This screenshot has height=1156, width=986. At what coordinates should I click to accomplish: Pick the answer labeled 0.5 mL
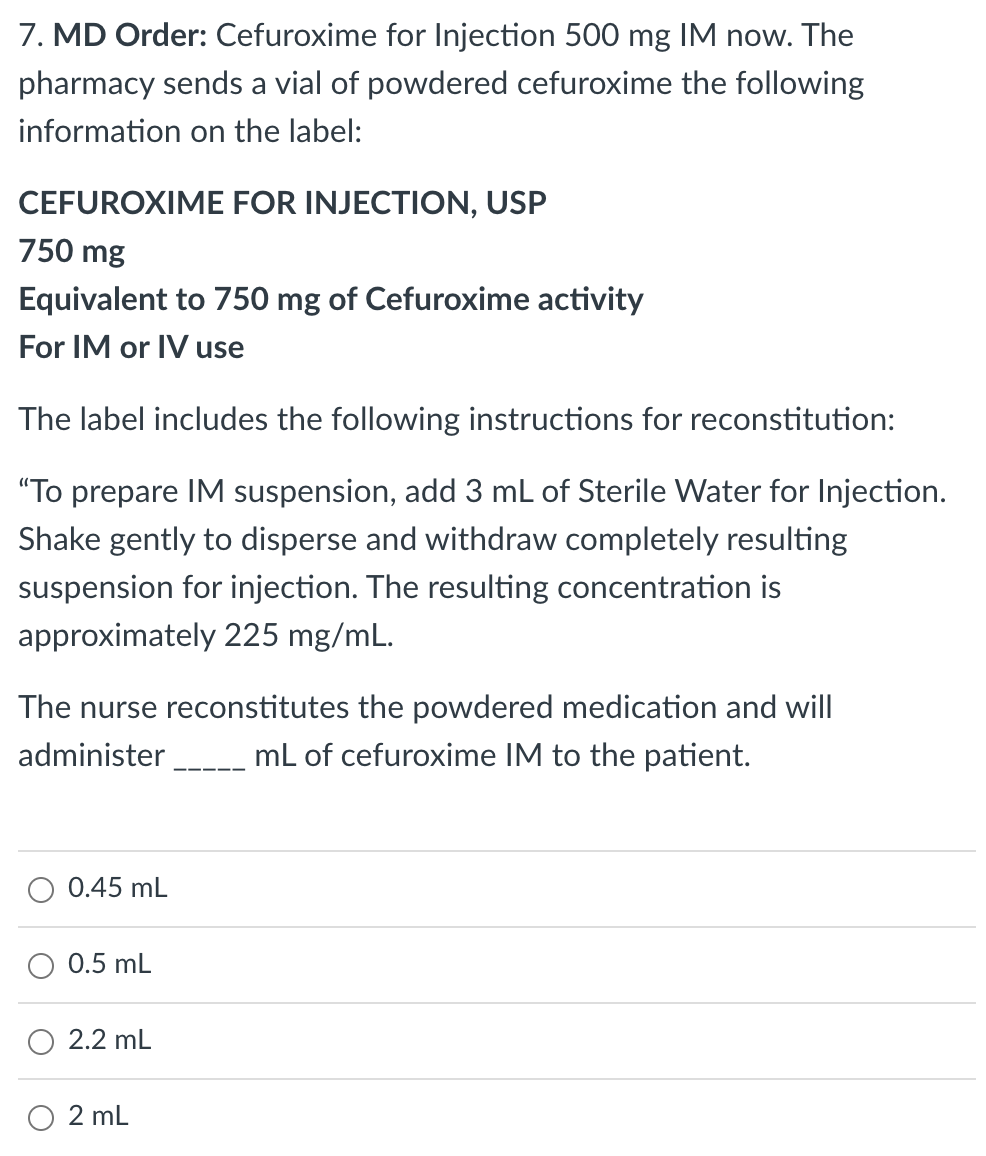click(108, 964)
